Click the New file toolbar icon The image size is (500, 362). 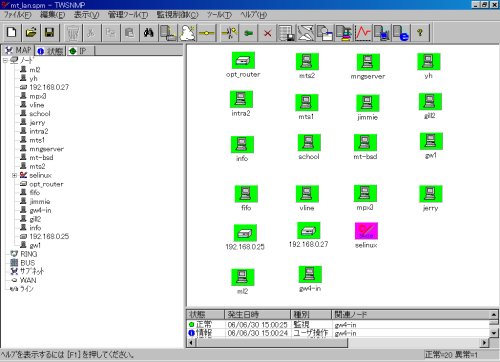[x=12, y=33]
